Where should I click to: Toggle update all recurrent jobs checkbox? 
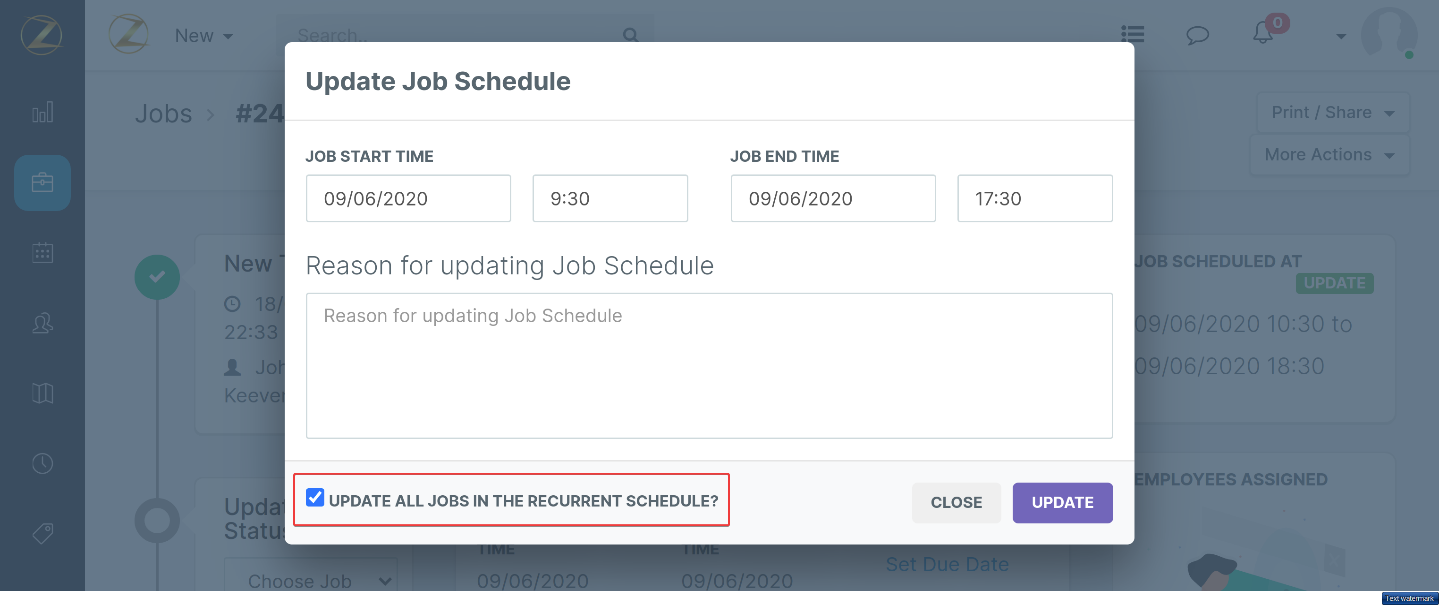point(315,498)
